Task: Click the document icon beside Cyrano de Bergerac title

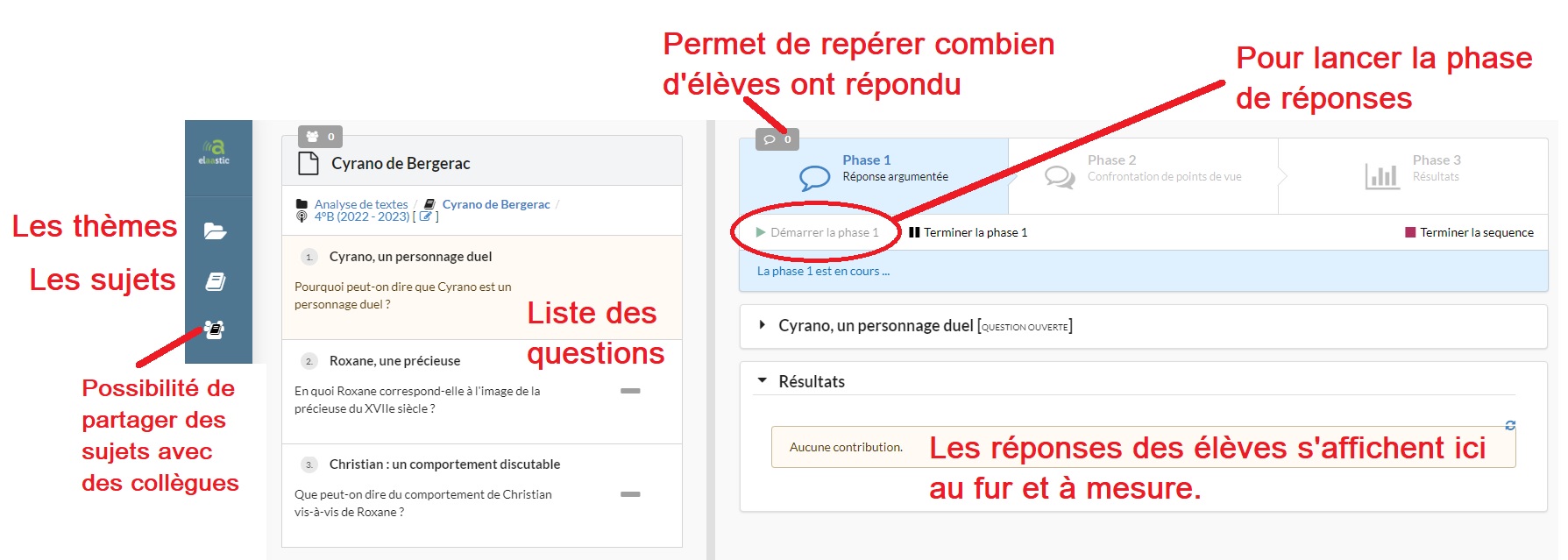Action: click(x=309, y=163)
